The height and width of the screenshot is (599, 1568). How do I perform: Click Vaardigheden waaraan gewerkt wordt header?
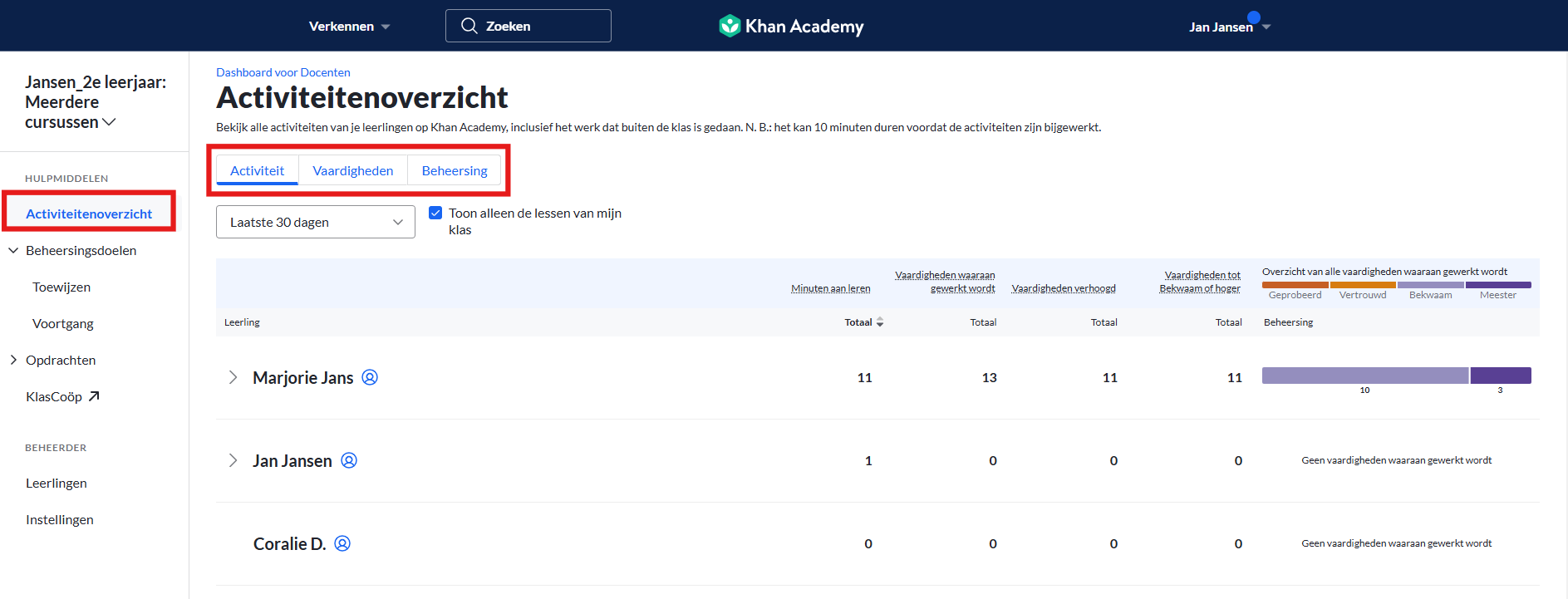pos(946,282)
